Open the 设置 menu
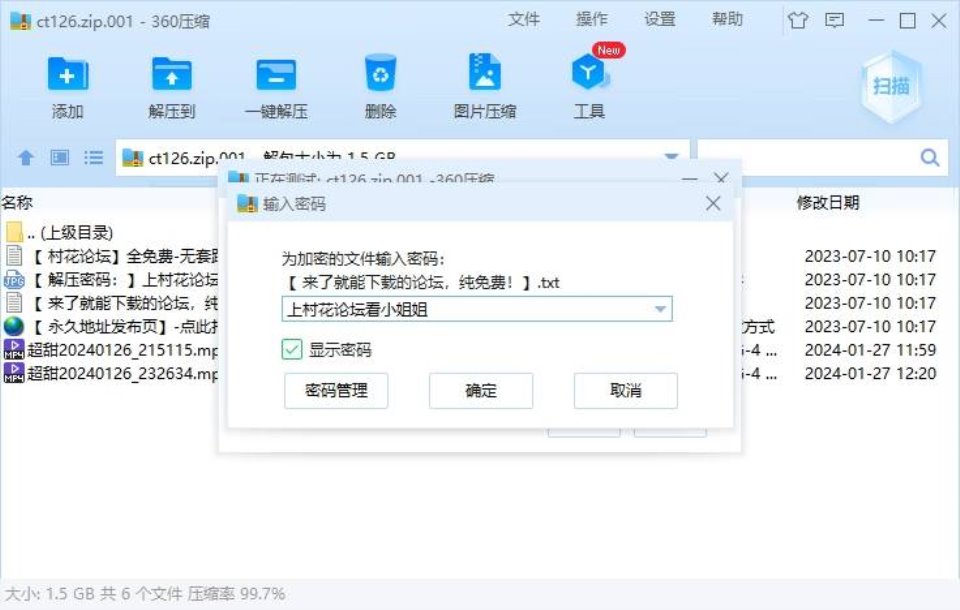The image size is (960, 610). click(x=659, y=20)
